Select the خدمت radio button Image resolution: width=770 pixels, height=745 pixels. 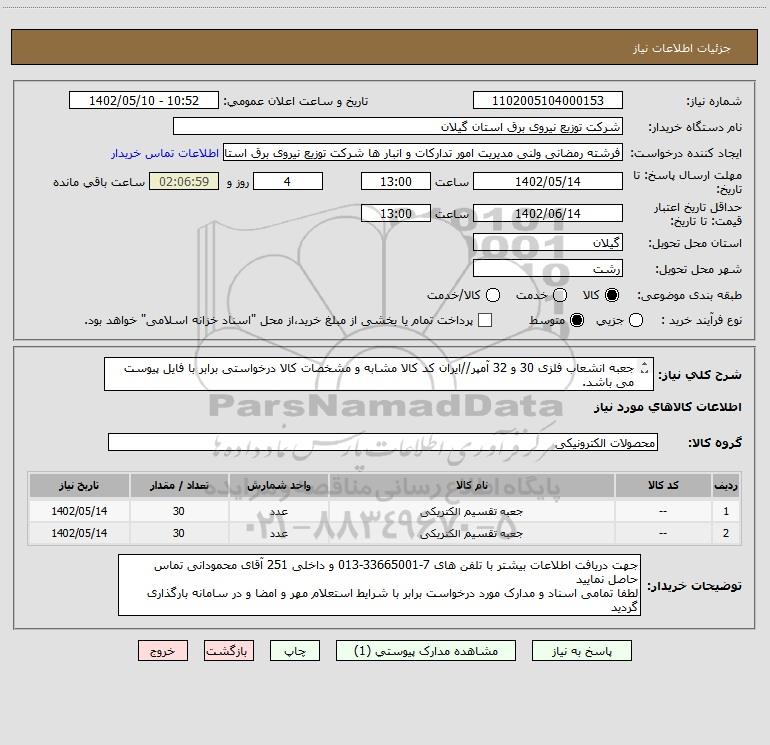[x=560, y=295]
